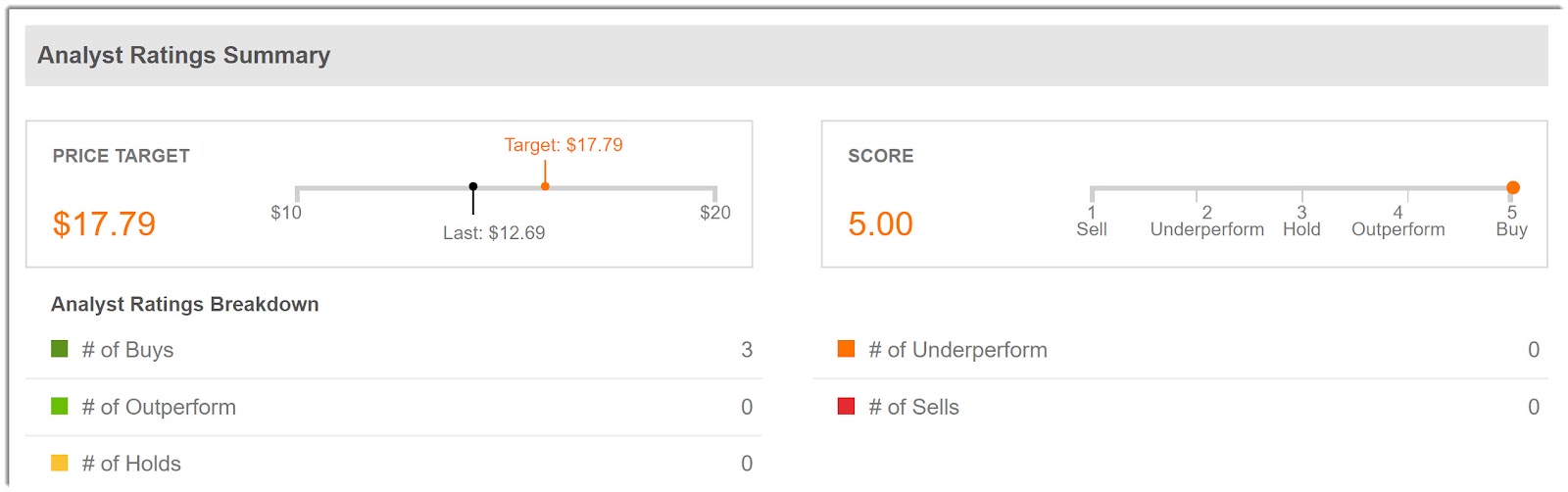Click the # of Buys row label
This screenshot has width=1568, height=492.
point(127,350)
